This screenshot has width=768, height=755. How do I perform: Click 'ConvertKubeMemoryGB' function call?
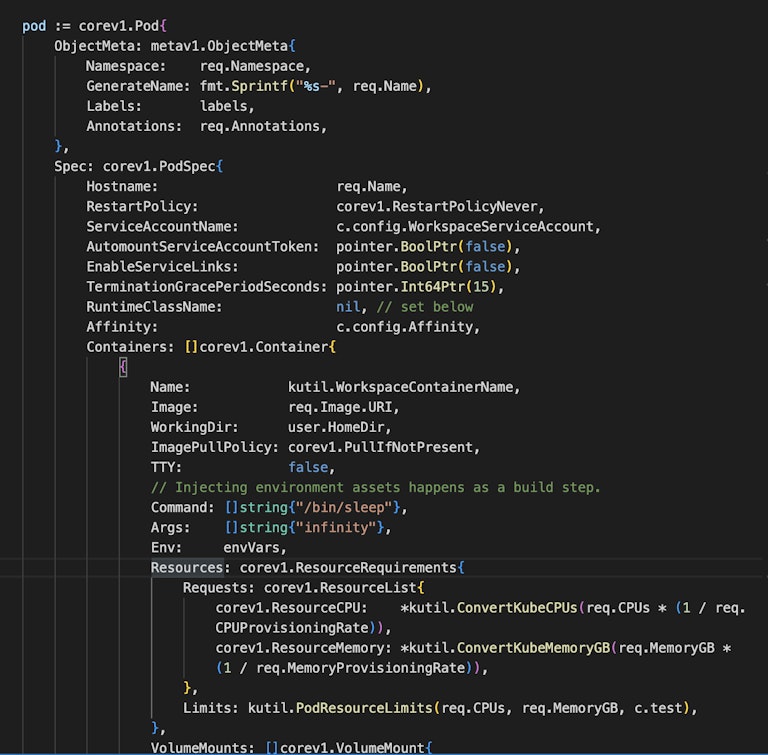point(533,649)
